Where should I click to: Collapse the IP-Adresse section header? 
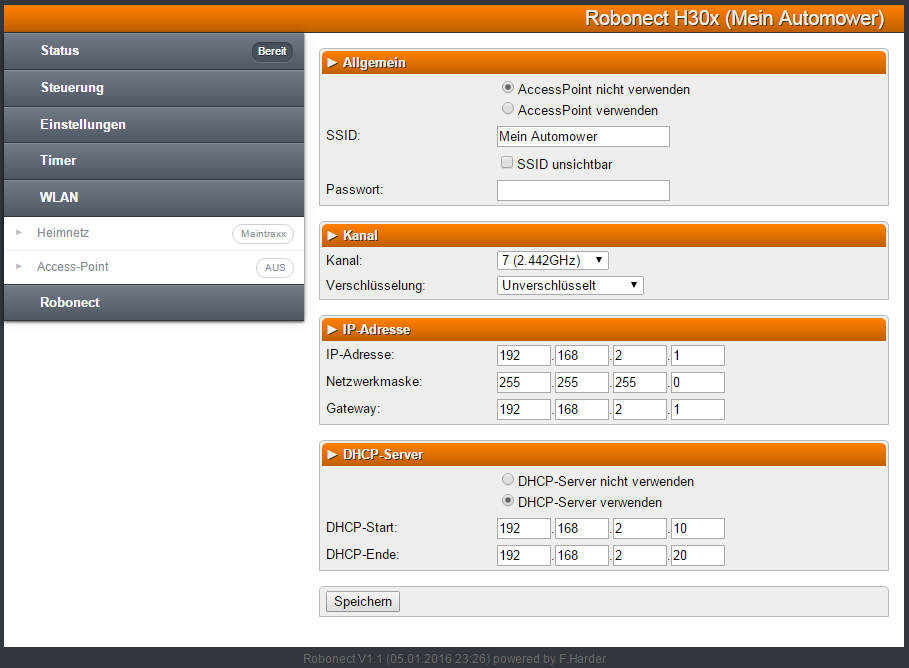[x=603, y=329]
